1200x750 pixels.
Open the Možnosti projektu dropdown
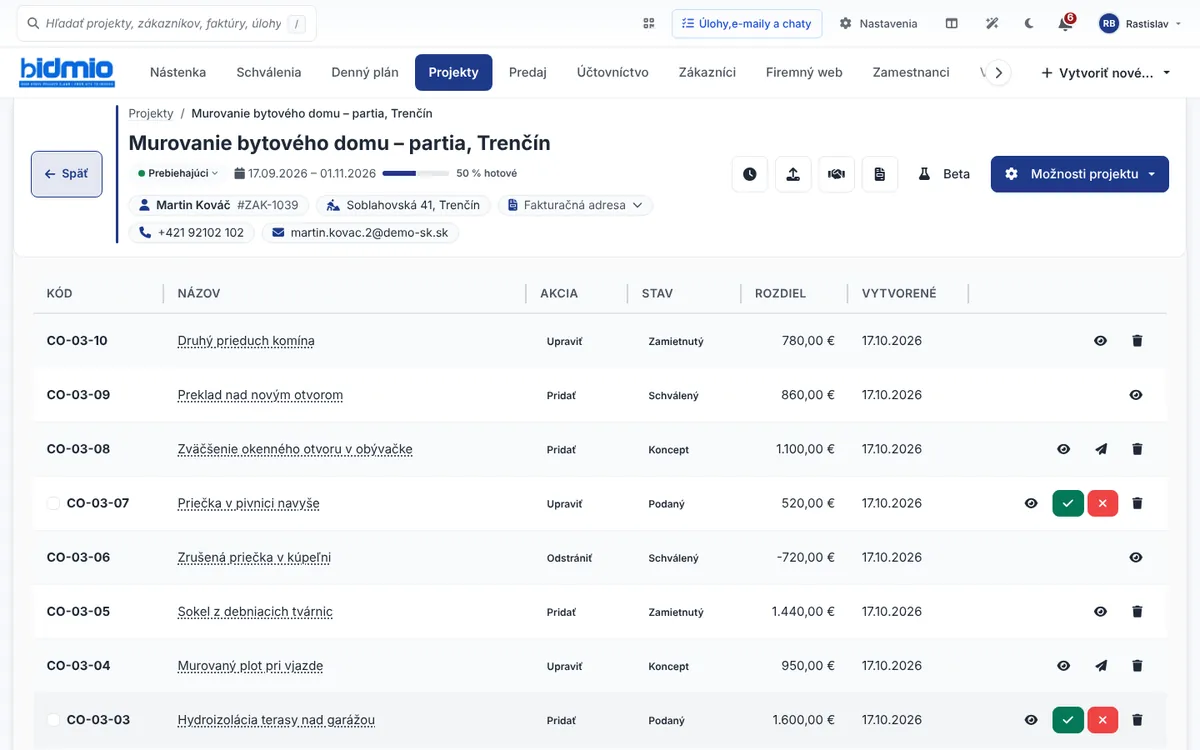(x=1080, y=174)
